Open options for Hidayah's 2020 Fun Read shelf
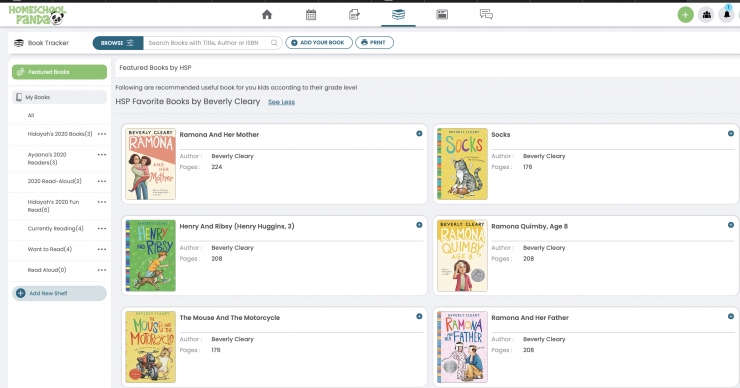Screen dimensions: 740x388 (102, 202)
